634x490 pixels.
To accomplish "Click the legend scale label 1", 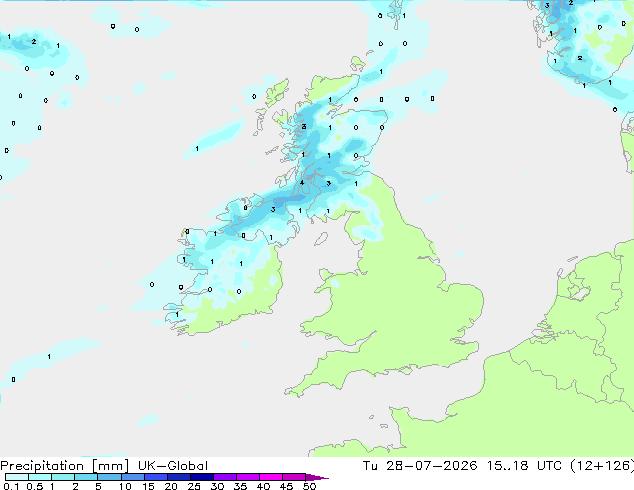I will (x=52, y=486).
